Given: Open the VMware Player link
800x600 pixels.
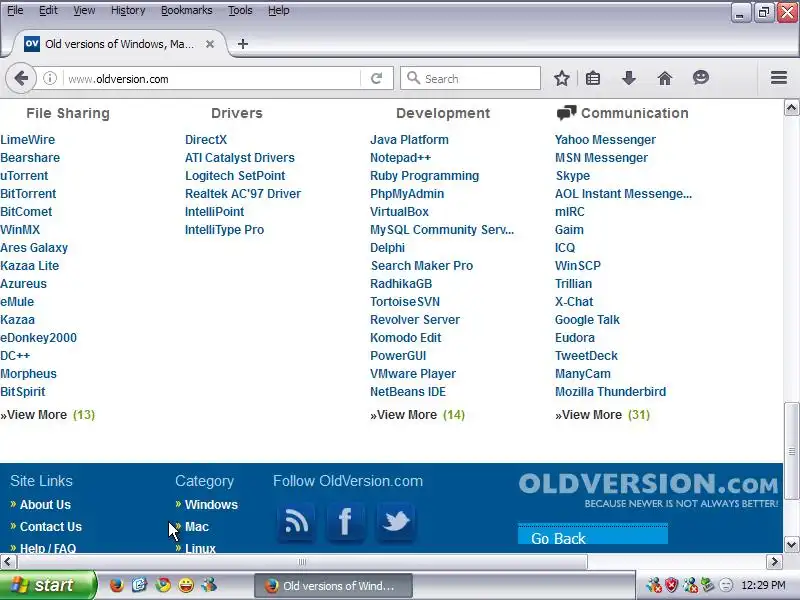Looking at the screenshot, I should (x=413, y=373).
